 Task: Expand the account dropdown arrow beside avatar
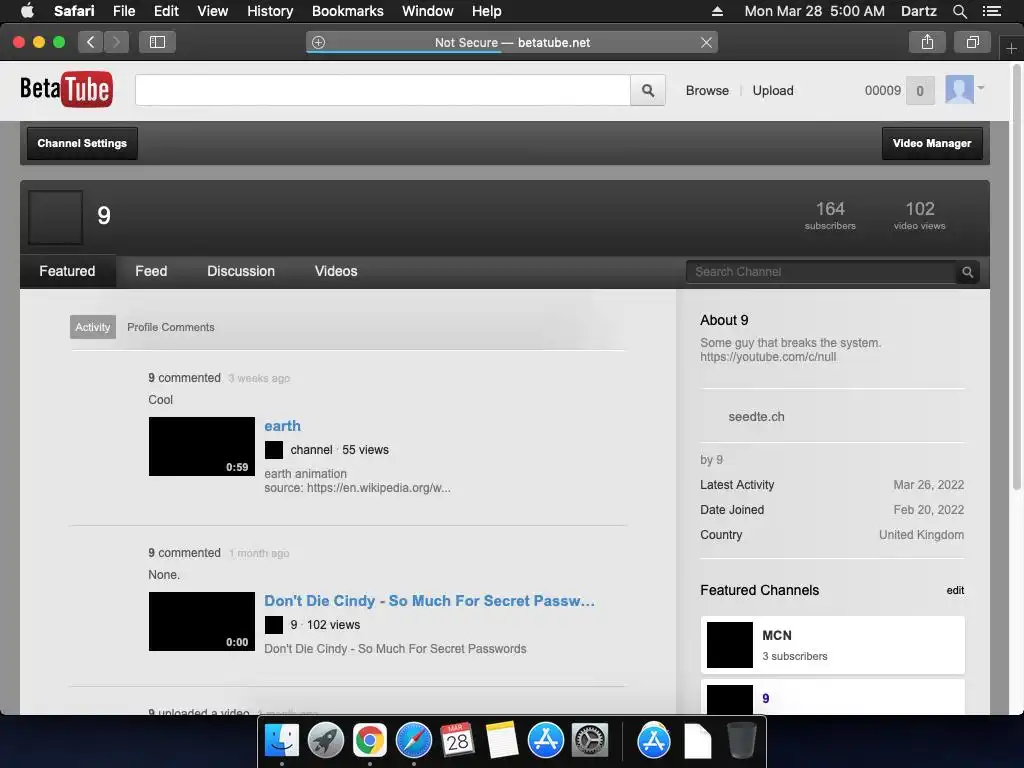tap(981, 88)
